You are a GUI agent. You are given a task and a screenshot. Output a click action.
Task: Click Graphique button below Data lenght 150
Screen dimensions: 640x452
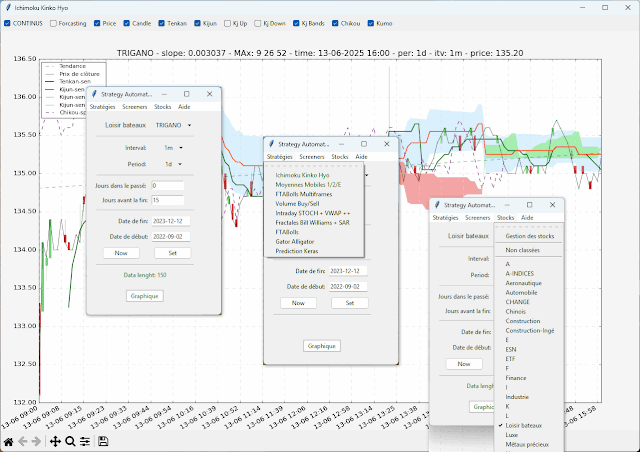145,296
